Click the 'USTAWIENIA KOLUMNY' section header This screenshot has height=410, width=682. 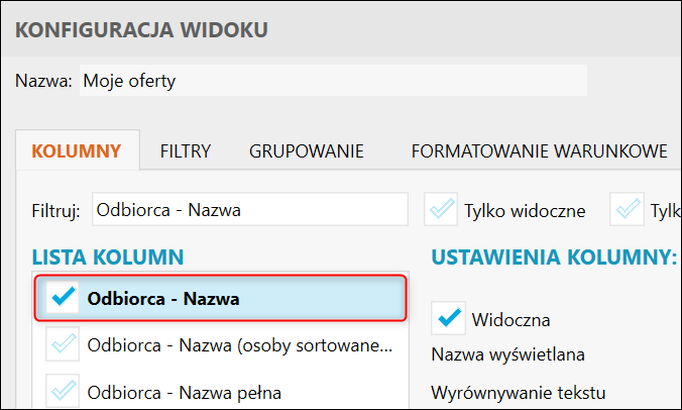pos(553,257)
